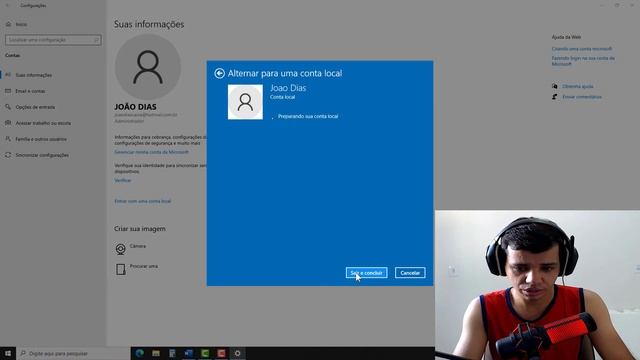Click the envelope icon beside 'Email e contas'
This screenshot has width=640, height=360.
tap(8, 91)
